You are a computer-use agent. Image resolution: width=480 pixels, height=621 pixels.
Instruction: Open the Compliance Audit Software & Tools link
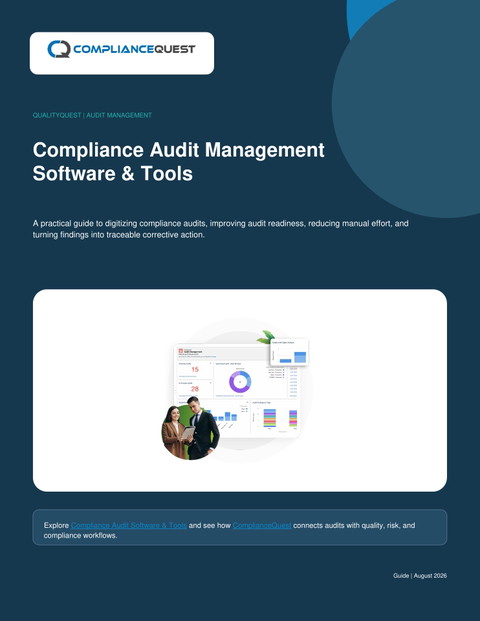pyautogui.click(x=129, y=526)
